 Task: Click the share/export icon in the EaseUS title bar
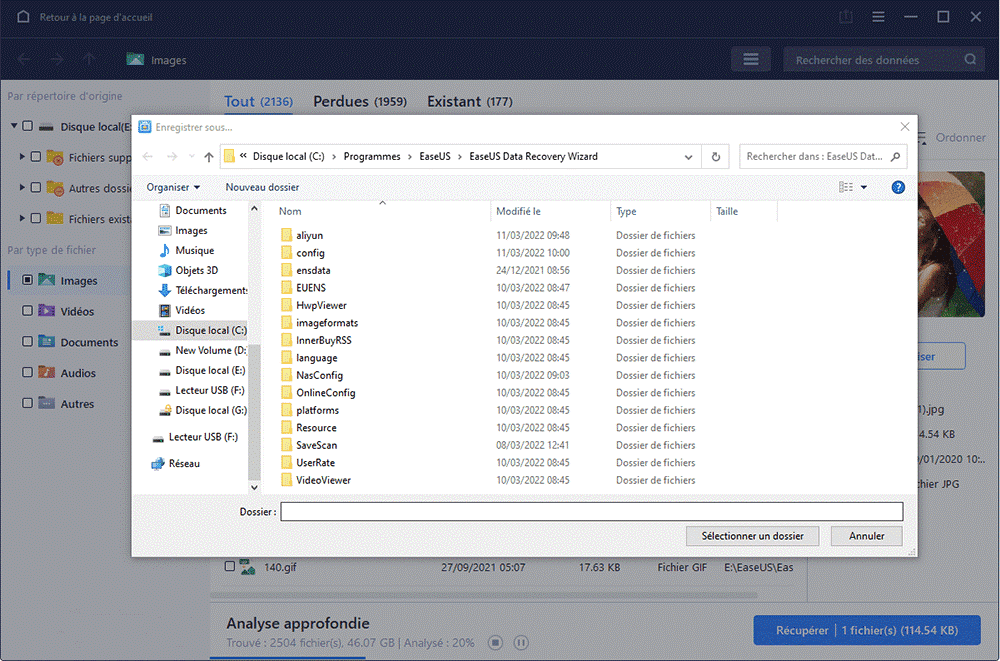pyautogui.click(x=846, y=17)
